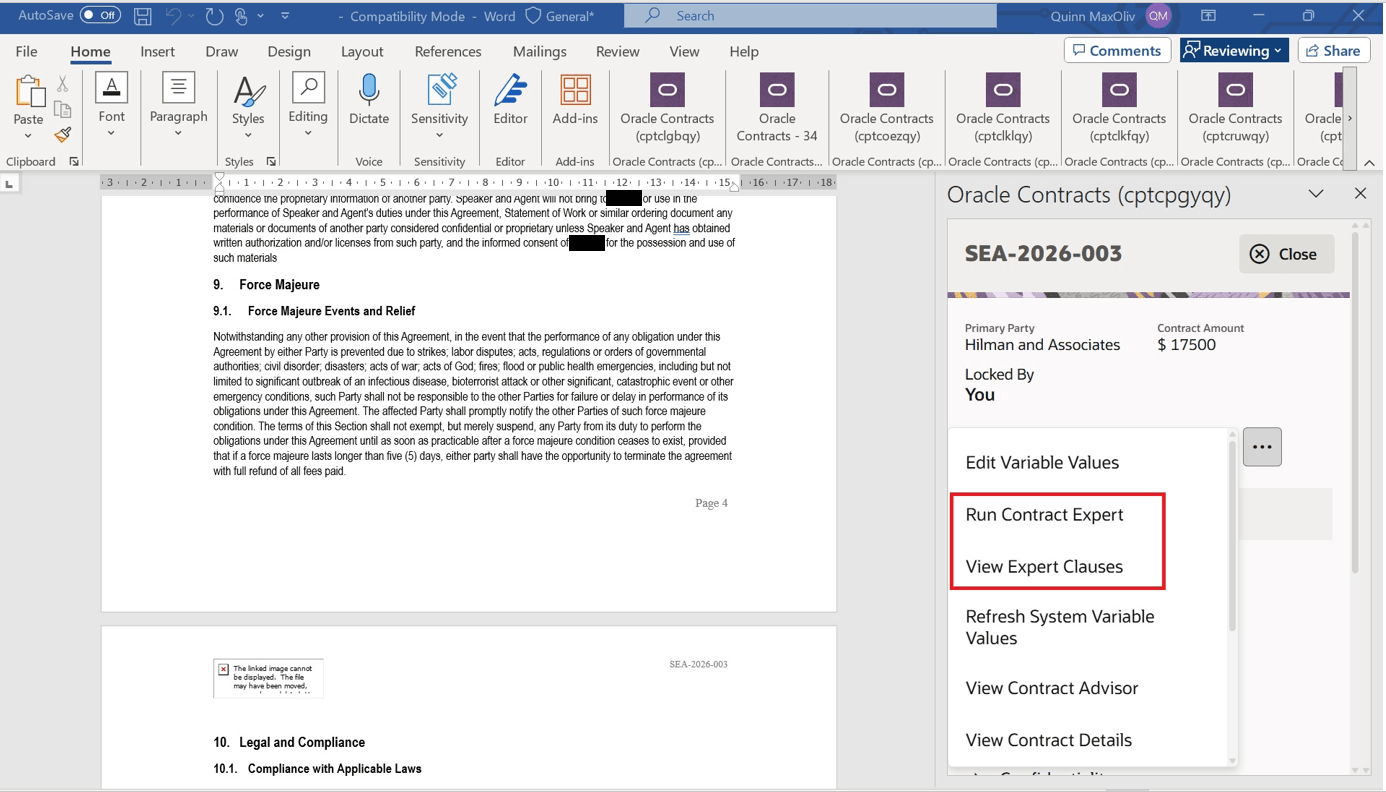Click the Format Painter brush icon
1386x792 pixels.
(x=63, y=134)
